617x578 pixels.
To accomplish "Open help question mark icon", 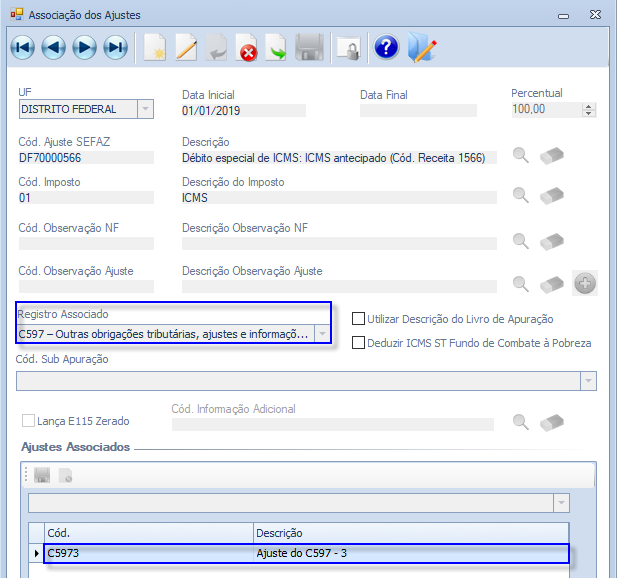I will point(386,47).
